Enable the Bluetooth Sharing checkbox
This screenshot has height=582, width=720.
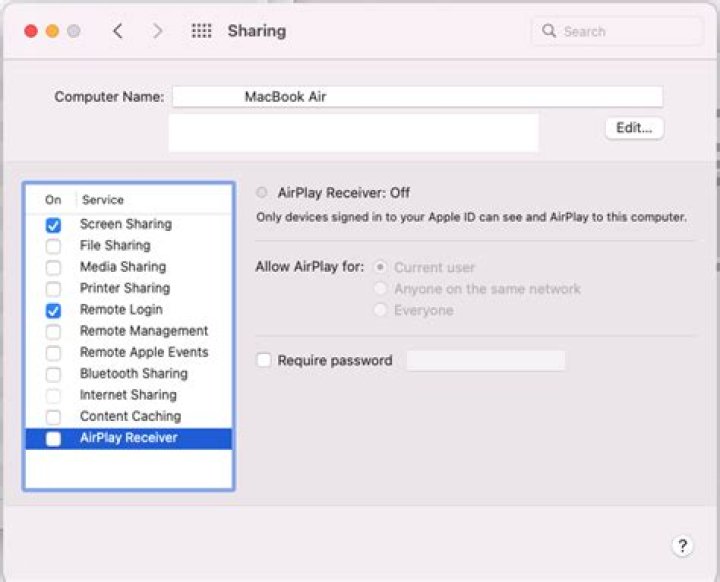[53, 374]
